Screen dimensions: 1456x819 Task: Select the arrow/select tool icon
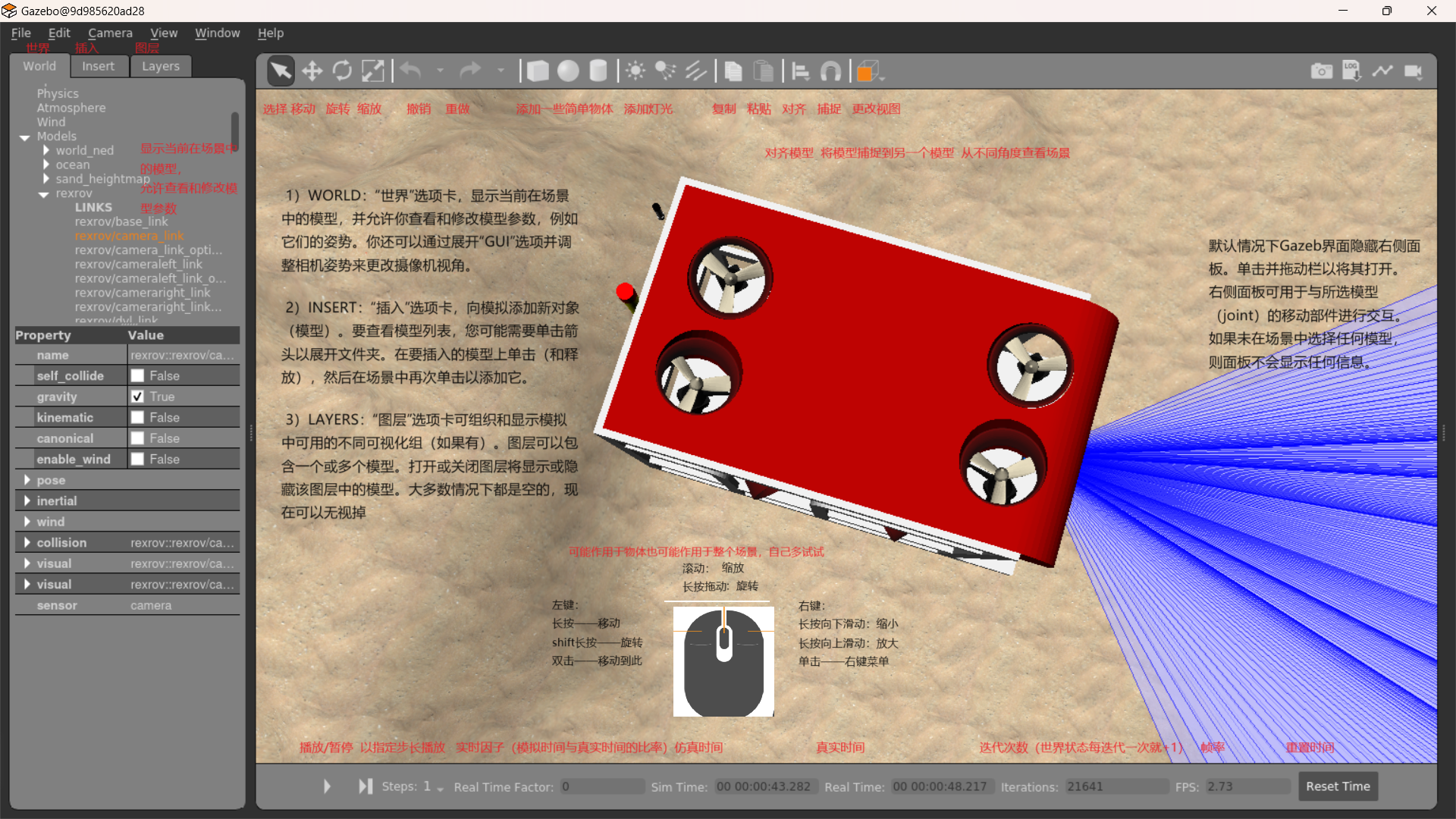280,71
